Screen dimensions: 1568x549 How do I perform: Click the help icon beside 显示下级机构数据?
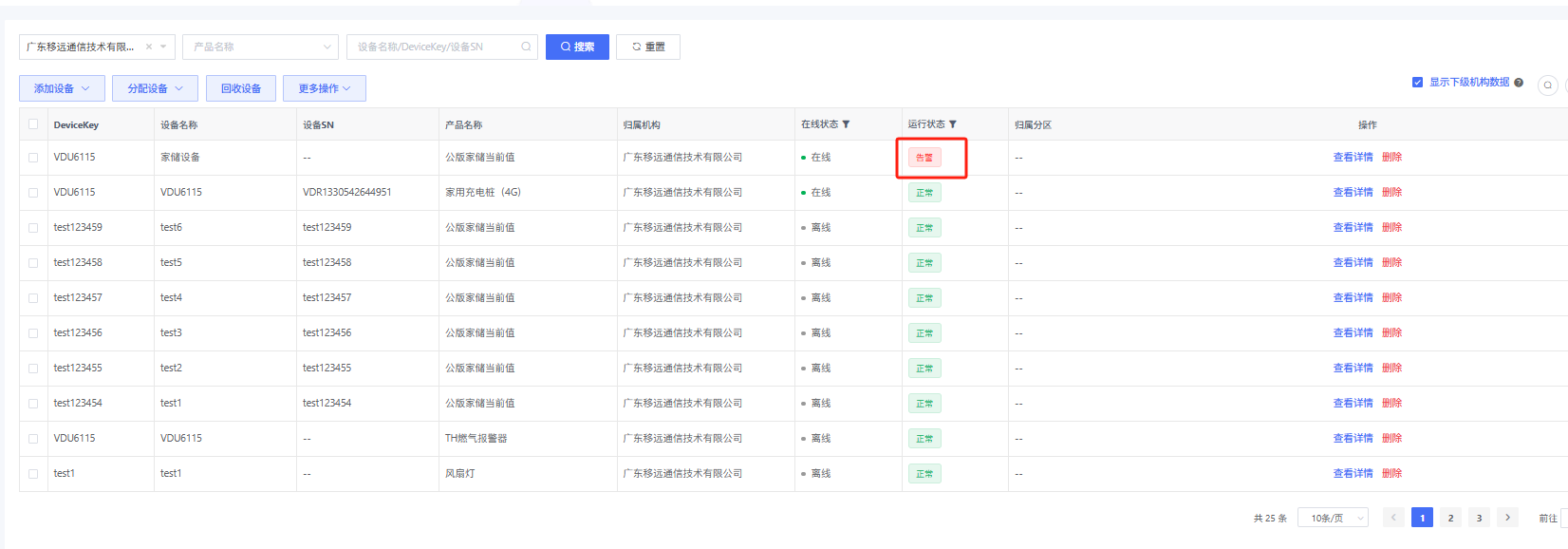(x=1519, y=83)
